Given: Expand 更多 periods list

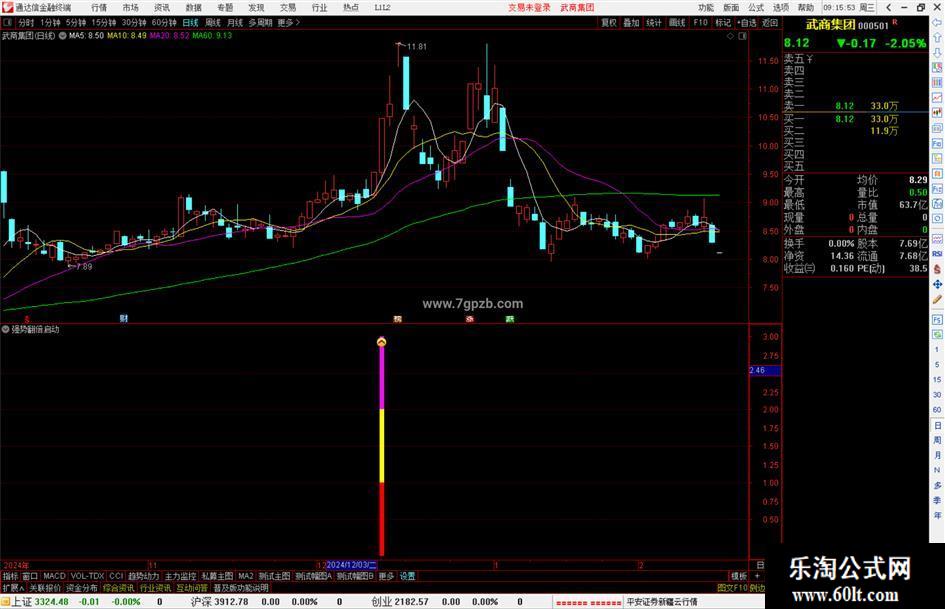Looking at the screenshot, I should tap(288, 22).
